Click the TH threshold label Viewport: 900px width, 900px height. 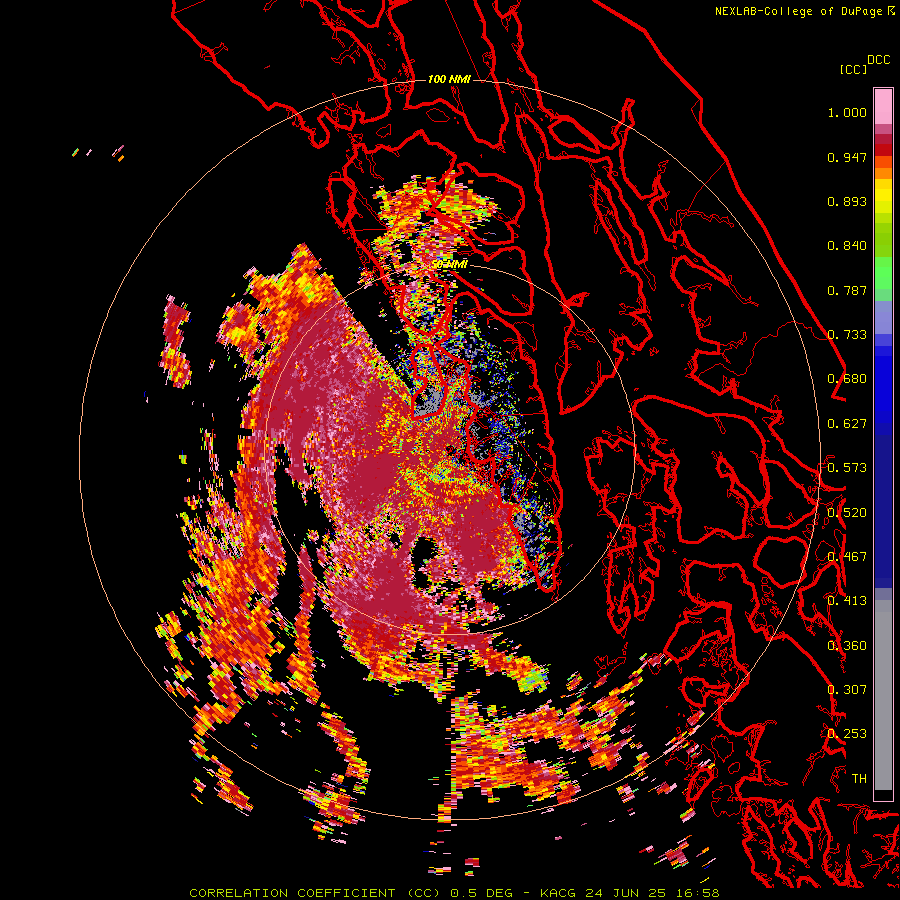pos(859,779)
